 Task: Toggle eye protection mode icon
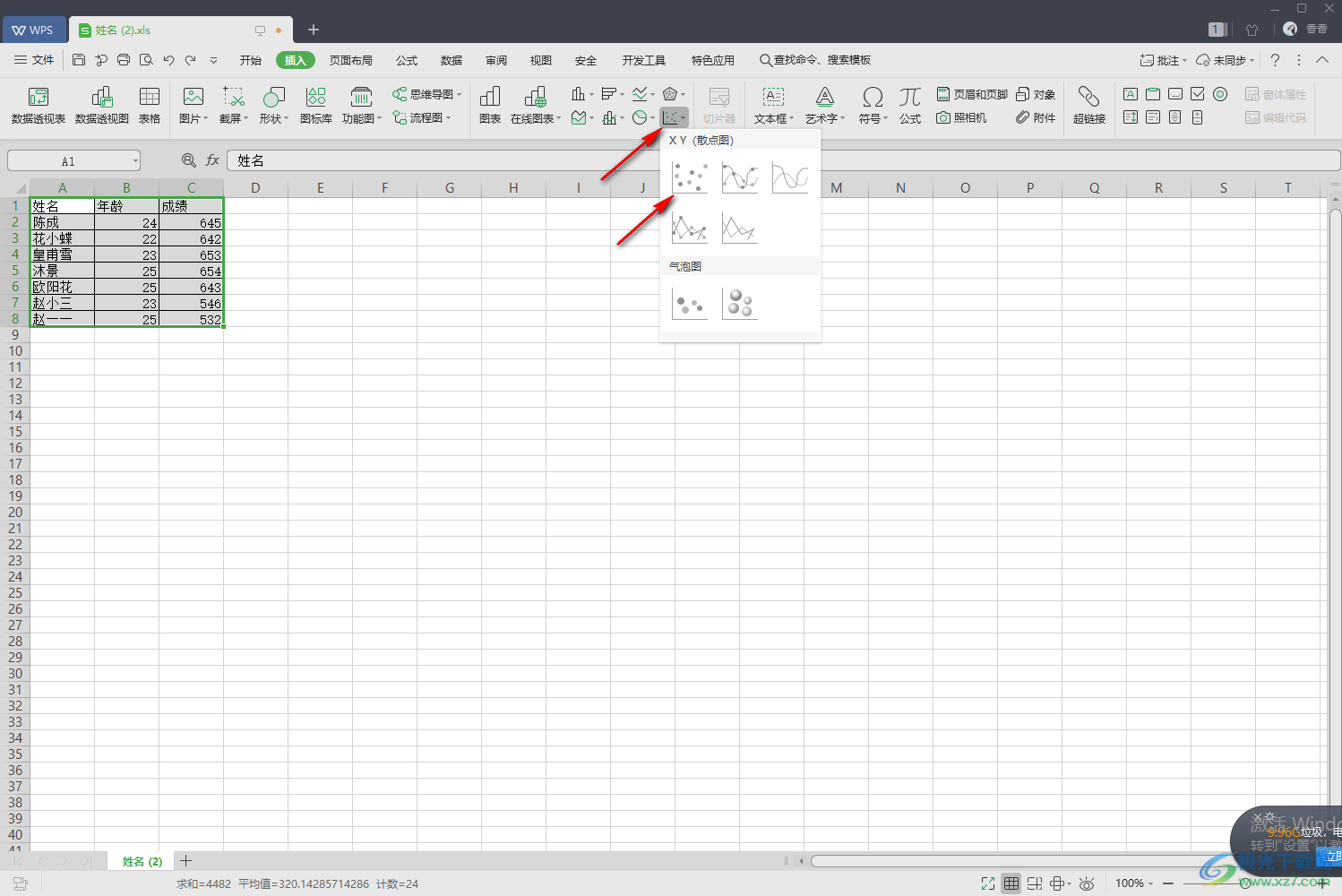(1087, 883)
